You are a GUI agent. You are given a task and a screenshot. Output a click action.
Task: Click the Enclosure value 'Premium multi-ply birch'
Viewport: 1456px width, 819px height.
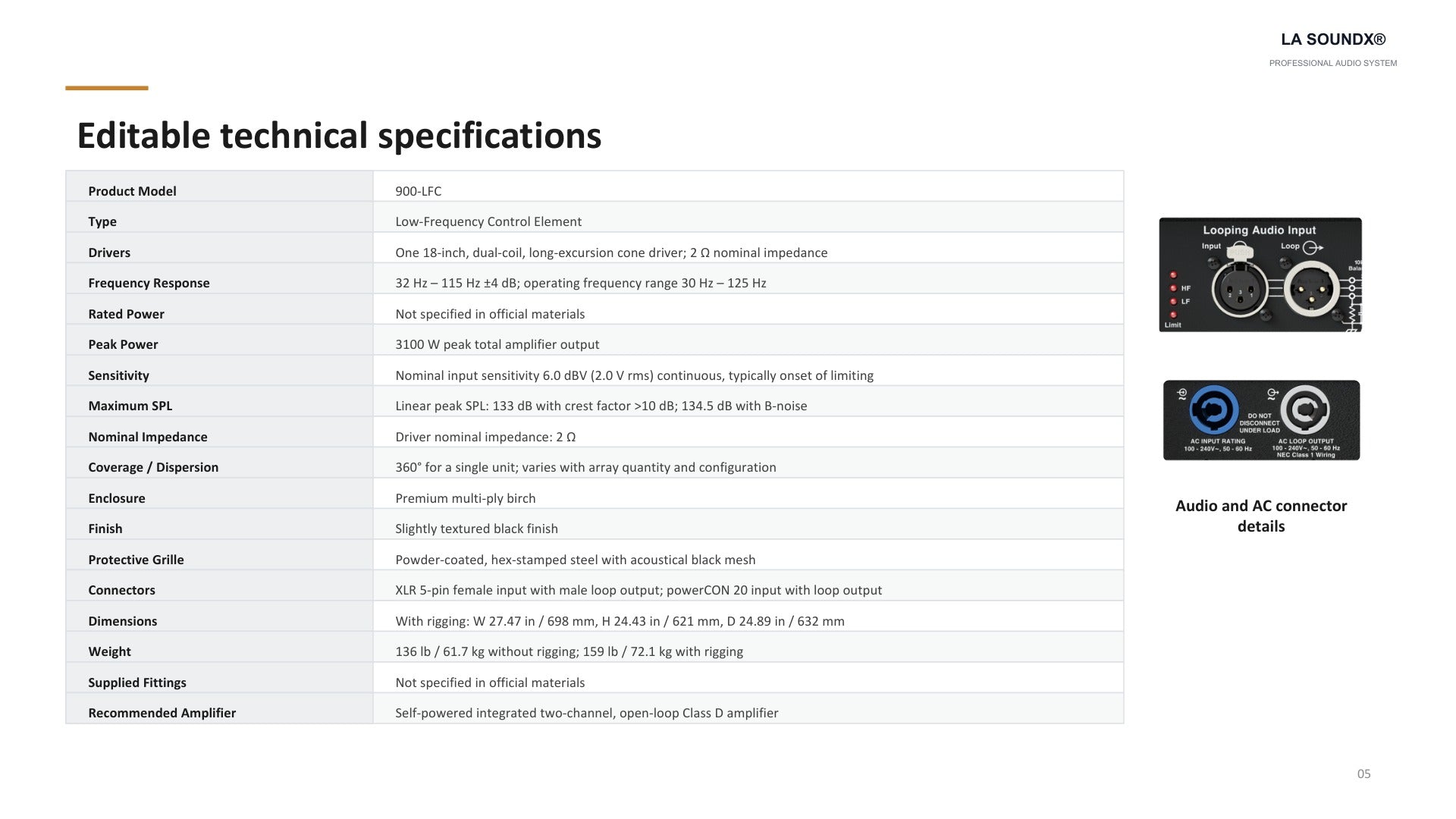pos(465,498)
